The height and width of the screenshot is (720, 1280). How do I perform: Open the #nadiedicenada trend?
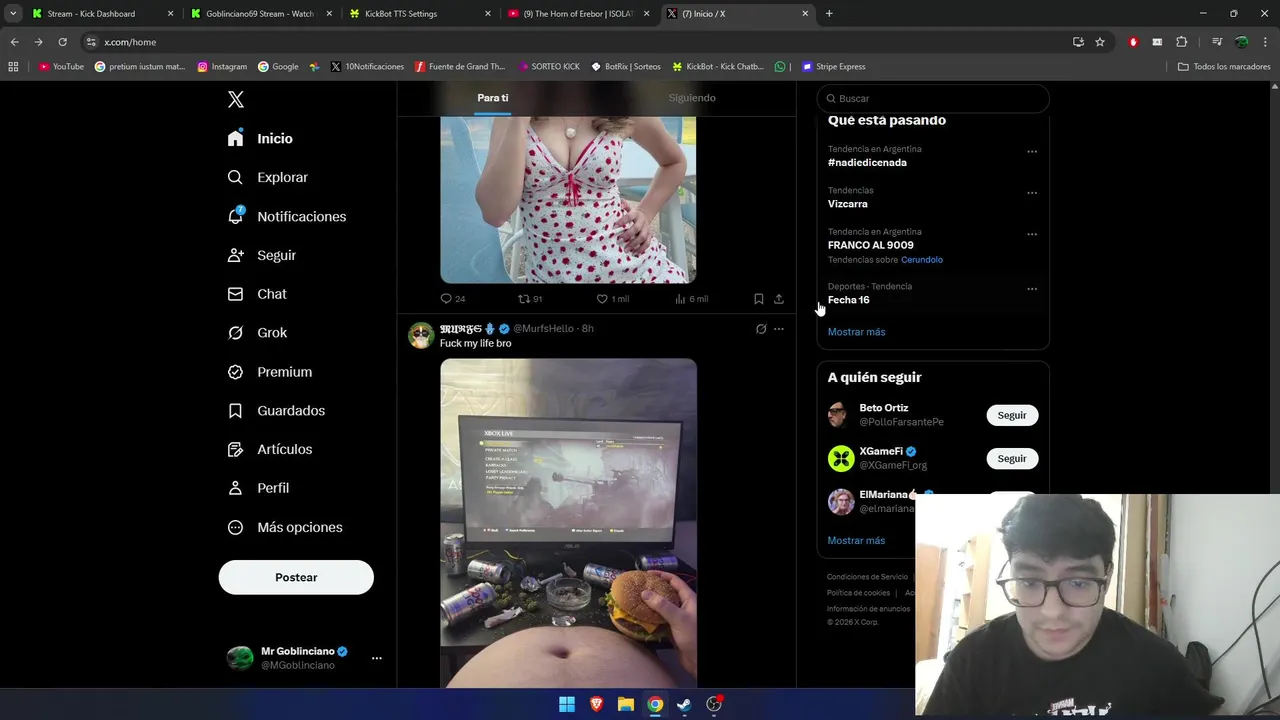coord(867,163)
